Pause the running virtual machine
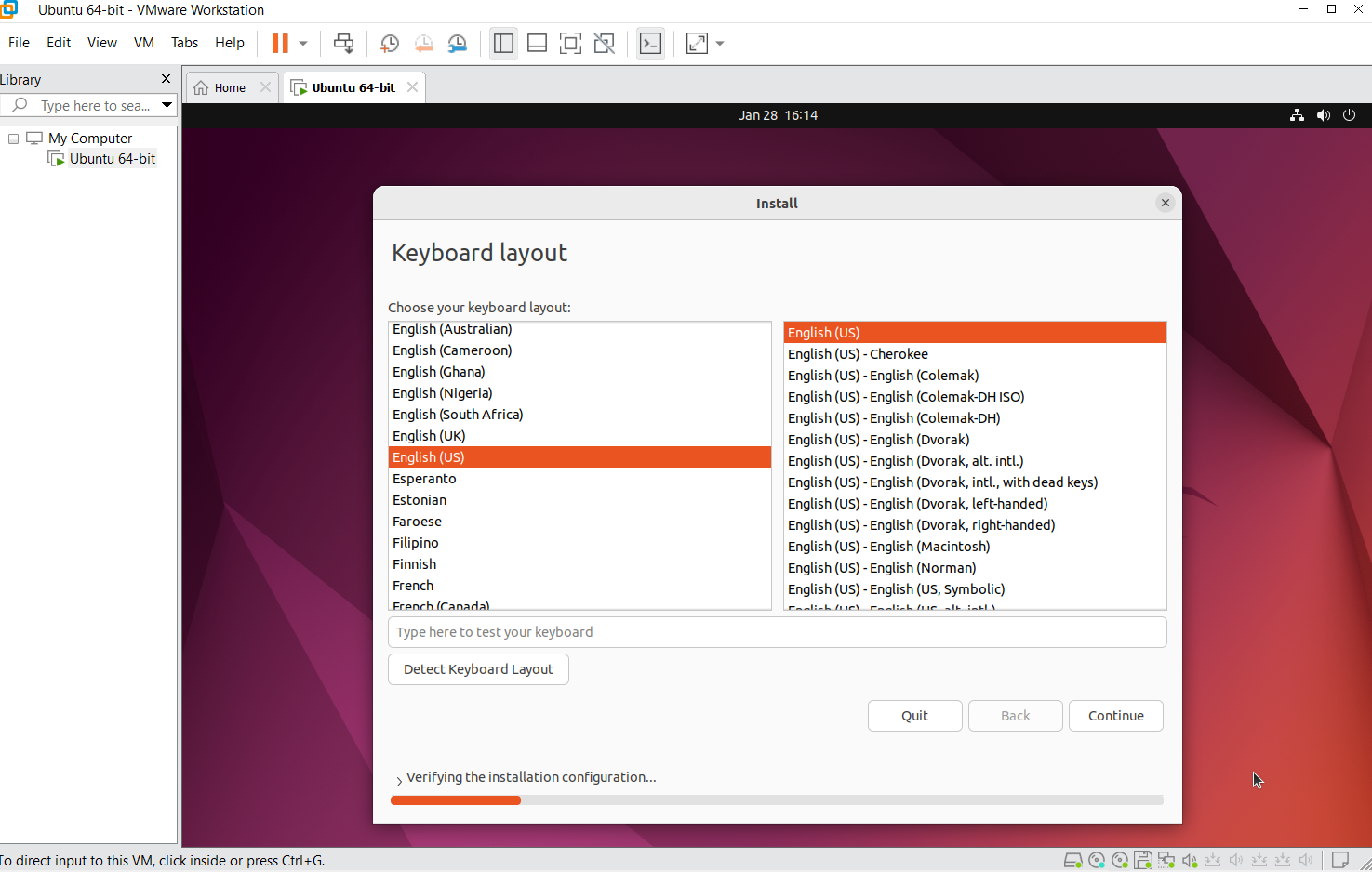 (280, 44)
